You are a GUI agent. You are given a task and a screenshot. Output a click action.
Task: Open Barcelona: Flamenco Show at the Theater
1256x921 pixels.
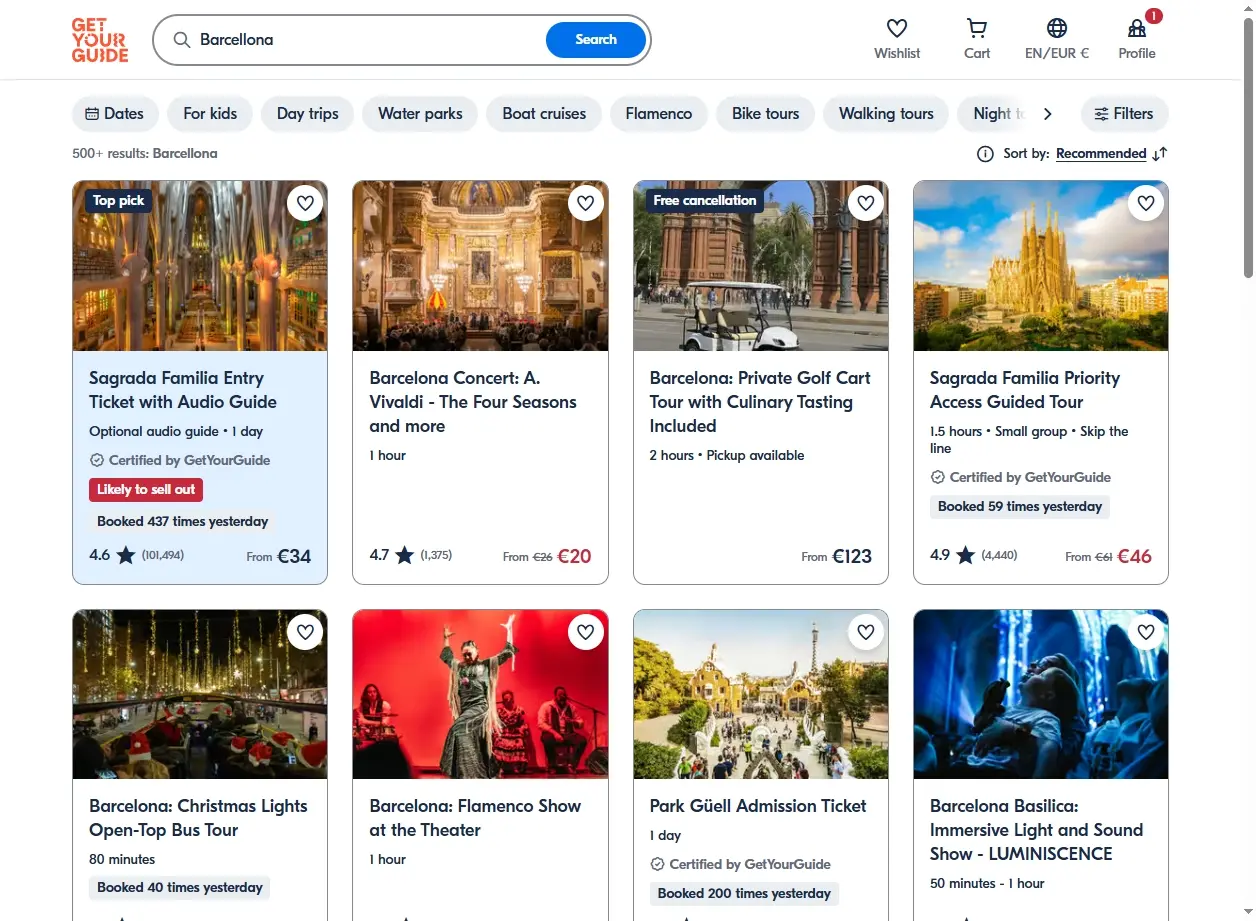tap(475, 818)
